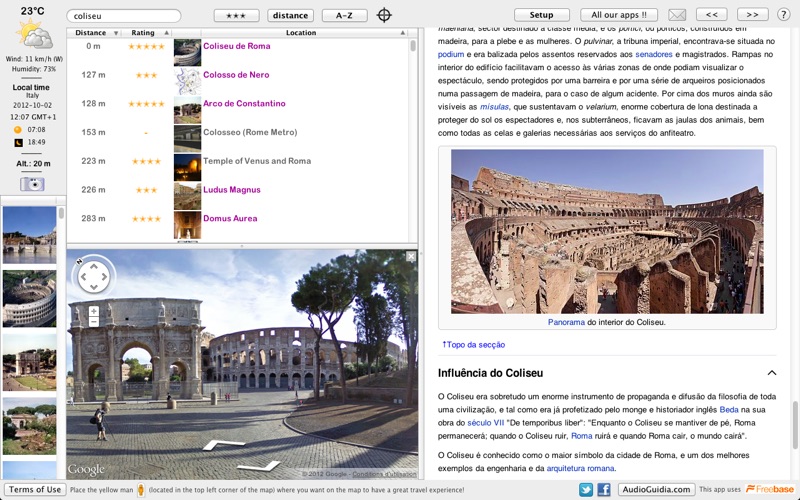The width and height of the screenshot is (800, 500).
Task: Select Colosso de Nero in the list
Action: 236,74
